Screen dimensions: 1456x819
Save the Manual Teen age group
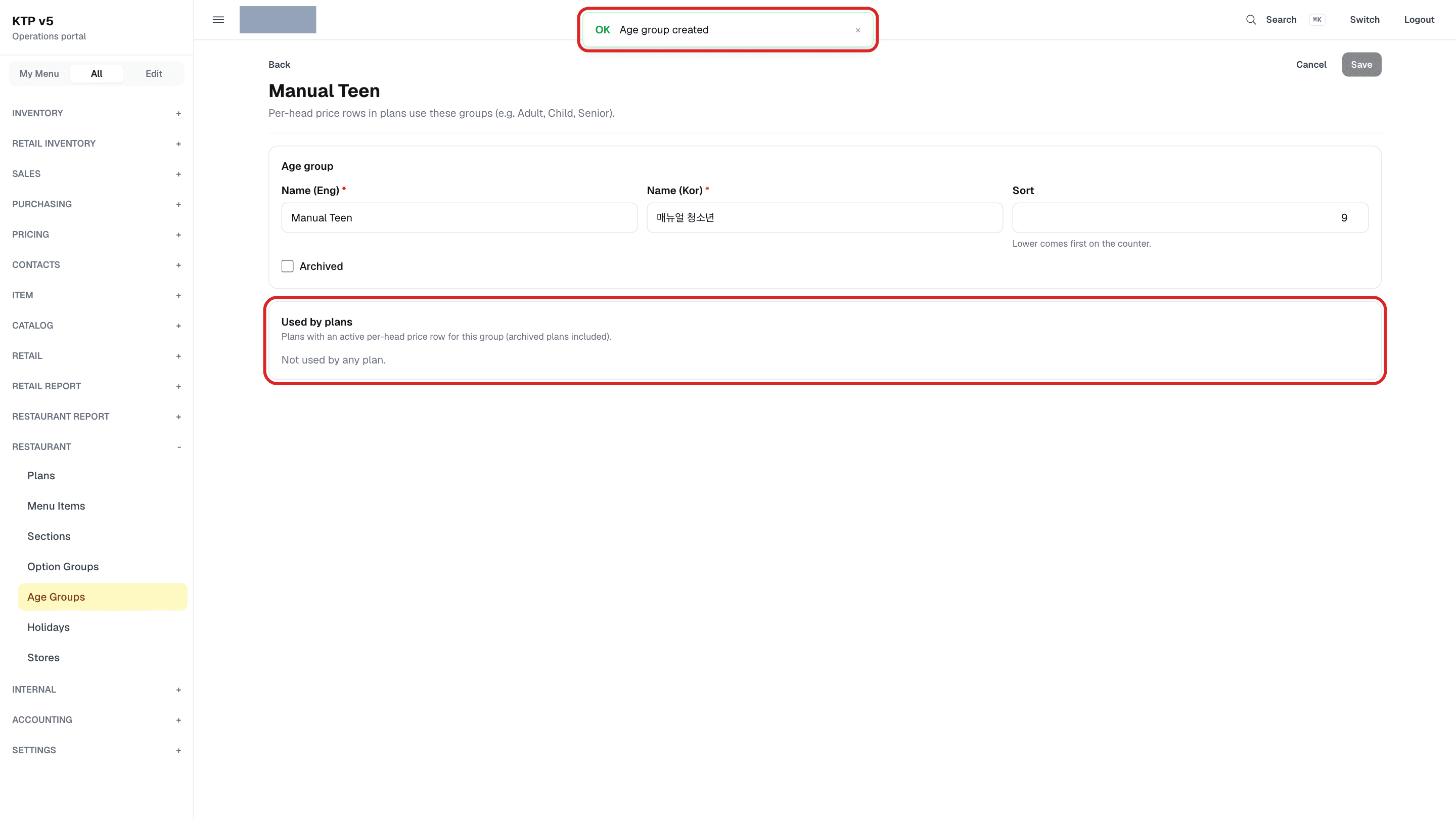(1361, 64)
